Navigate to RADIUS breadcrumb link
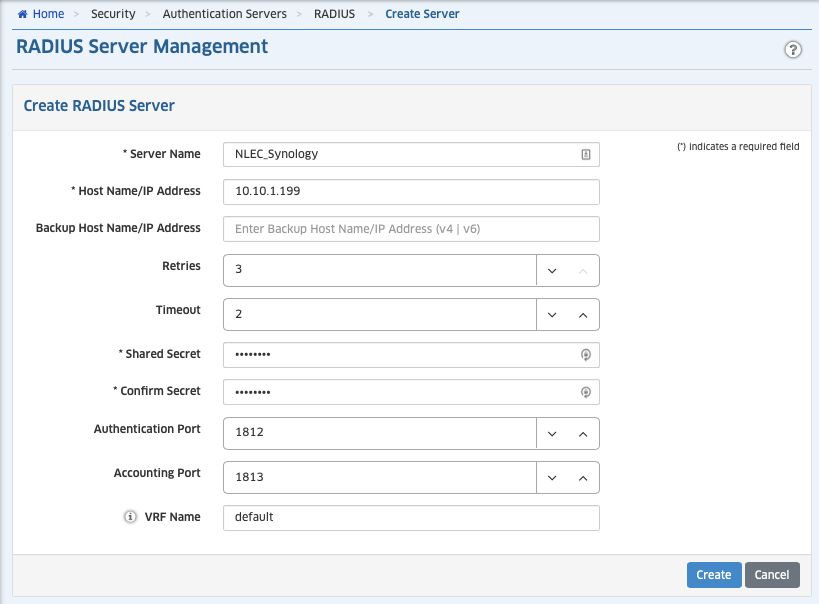 pyautogui.click(x=334, y=14)
